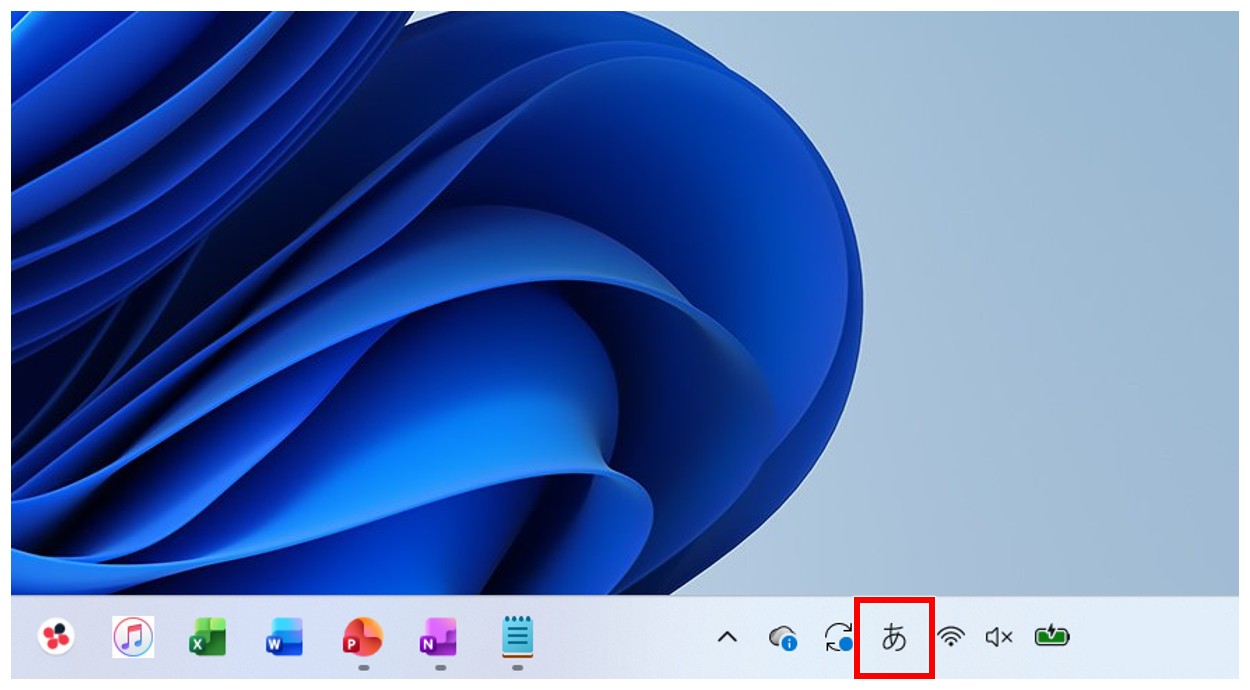Viewport: 1250px width, 690px height.
Task: Open the Wi-Fi network tray icon
Action: click(951, 637)
